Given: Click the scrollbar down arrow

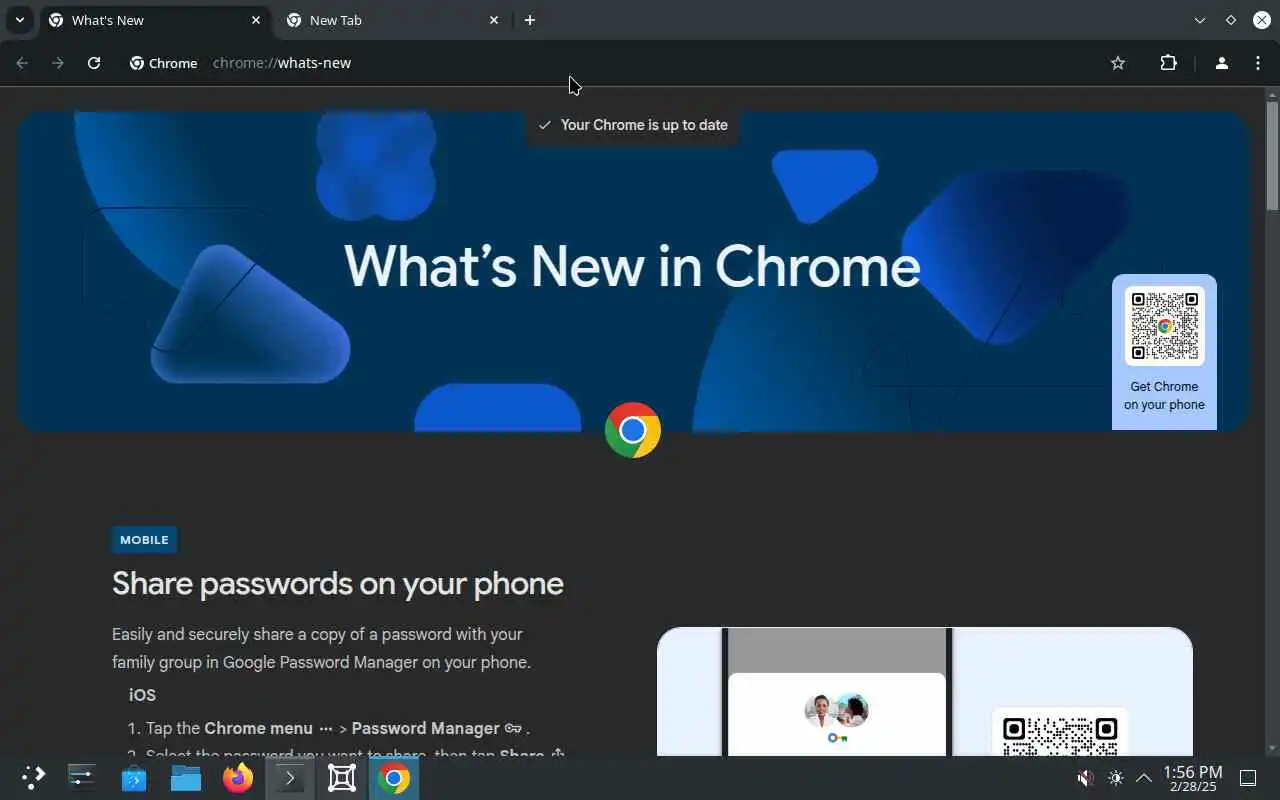Looking at the screenshot, I should 1272,748.
